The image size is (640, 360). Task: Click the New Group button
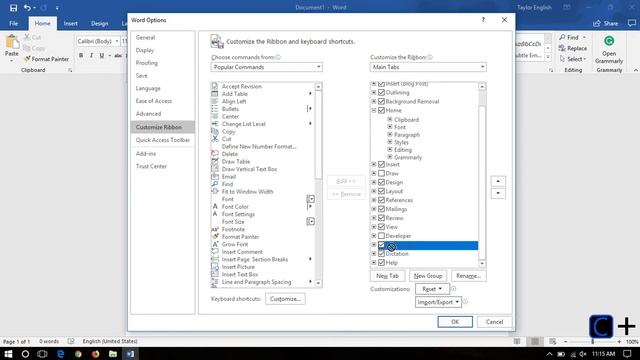click(428, 276)
